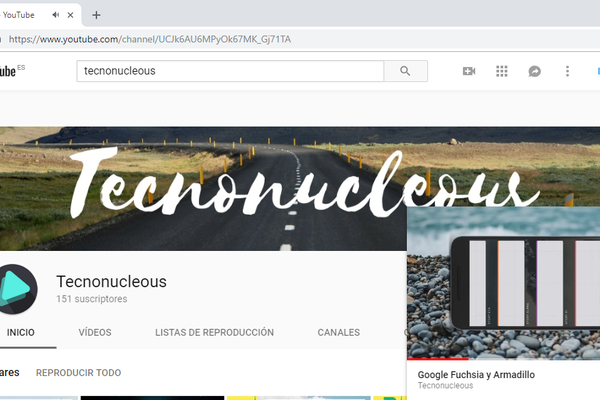Click the YouTube logo

(10, 71)
